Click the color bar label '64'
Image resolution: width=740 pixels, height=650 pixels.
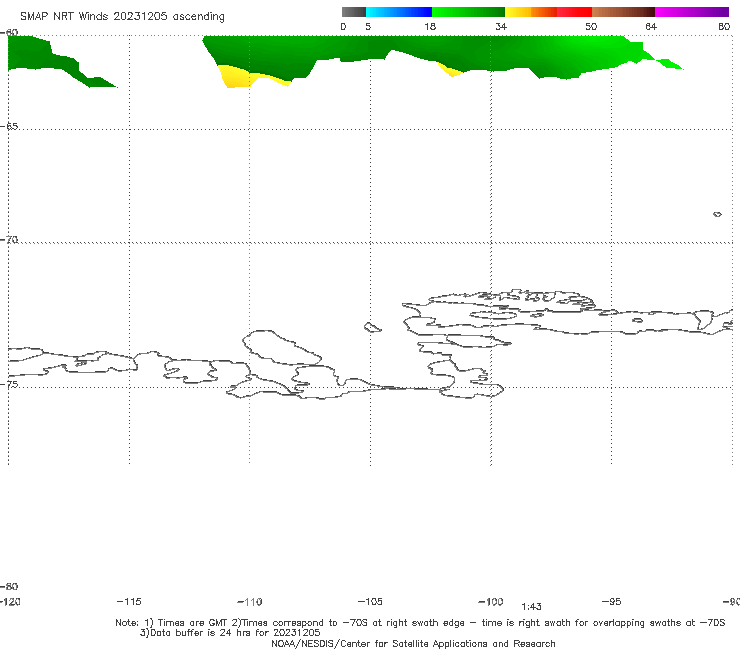click(x=651, y=26)
